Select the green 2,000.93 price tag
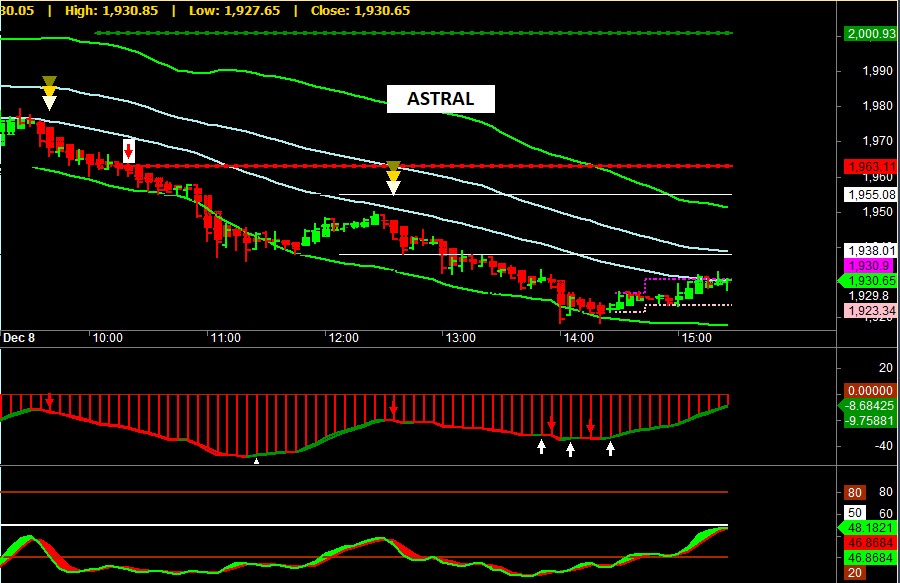This screenshot has width=900, height=583. 867,34
